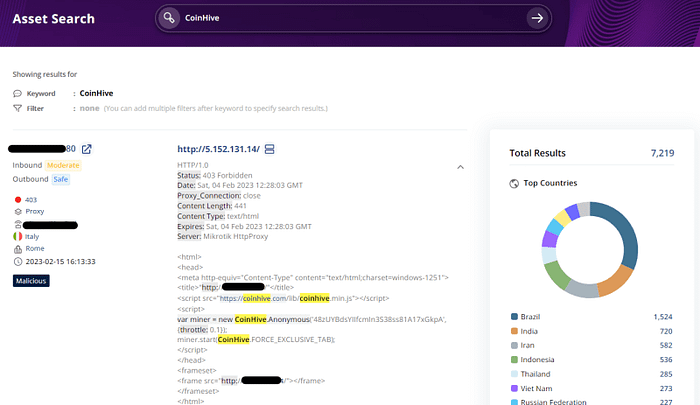Click the Keyword speech bubble icon
700x405 pixels.
coord(17,93)
